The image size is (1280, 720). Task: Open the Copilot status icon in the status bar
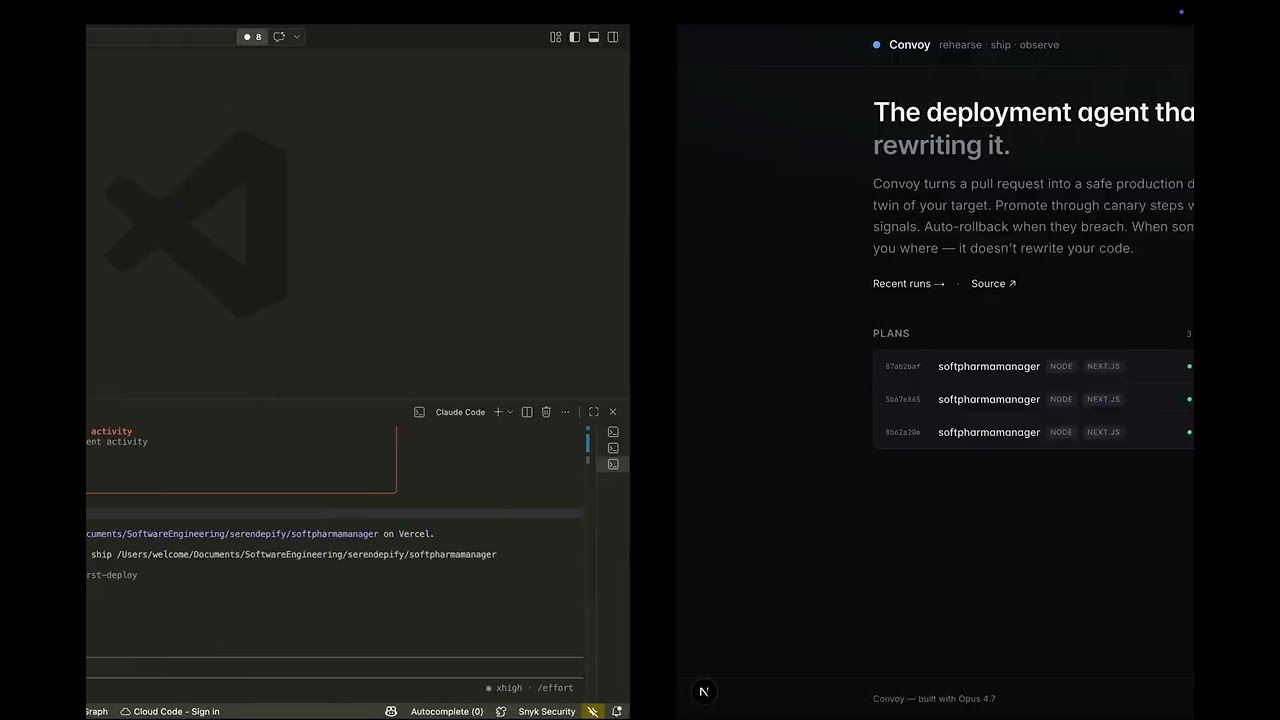click(391, 711)
